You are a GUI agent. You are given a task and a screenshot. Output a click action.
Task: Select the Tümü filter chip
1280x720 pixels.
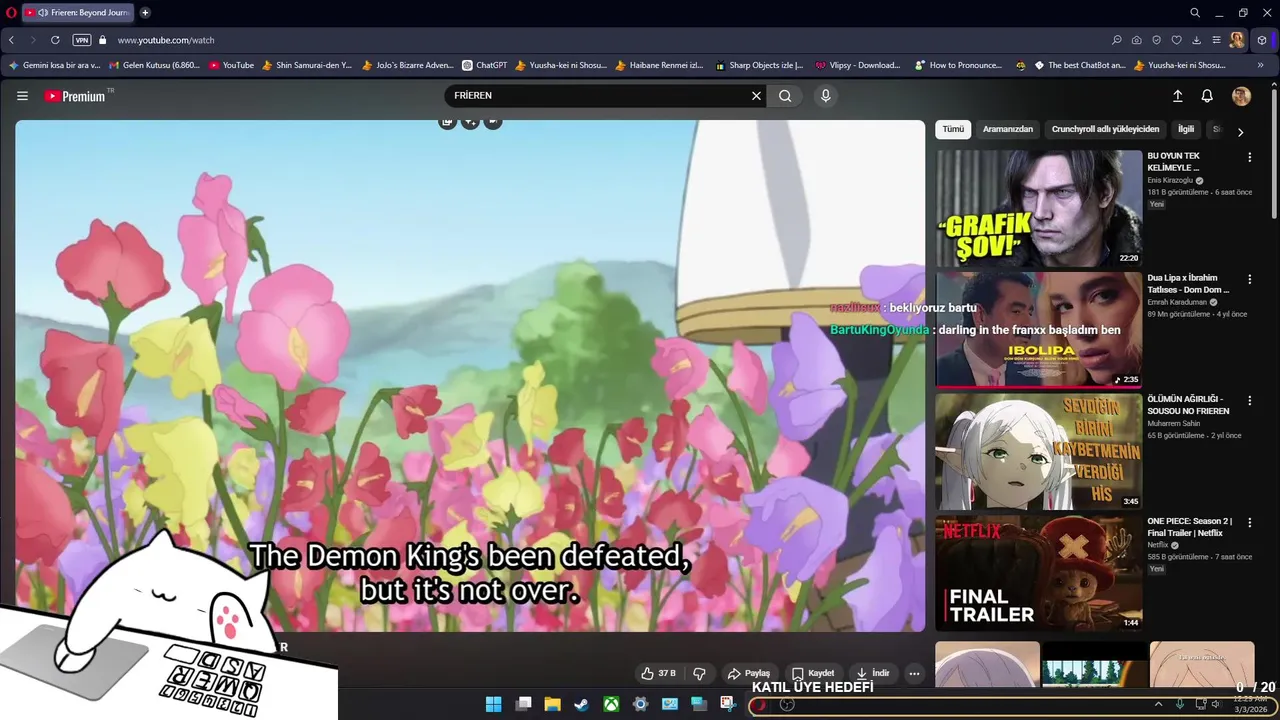(x=953, y=129)
